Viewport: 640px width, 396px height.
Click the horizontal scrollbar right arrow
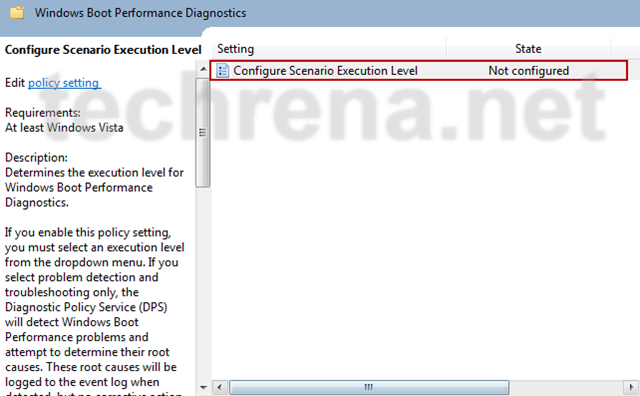[x=631, y=387]
